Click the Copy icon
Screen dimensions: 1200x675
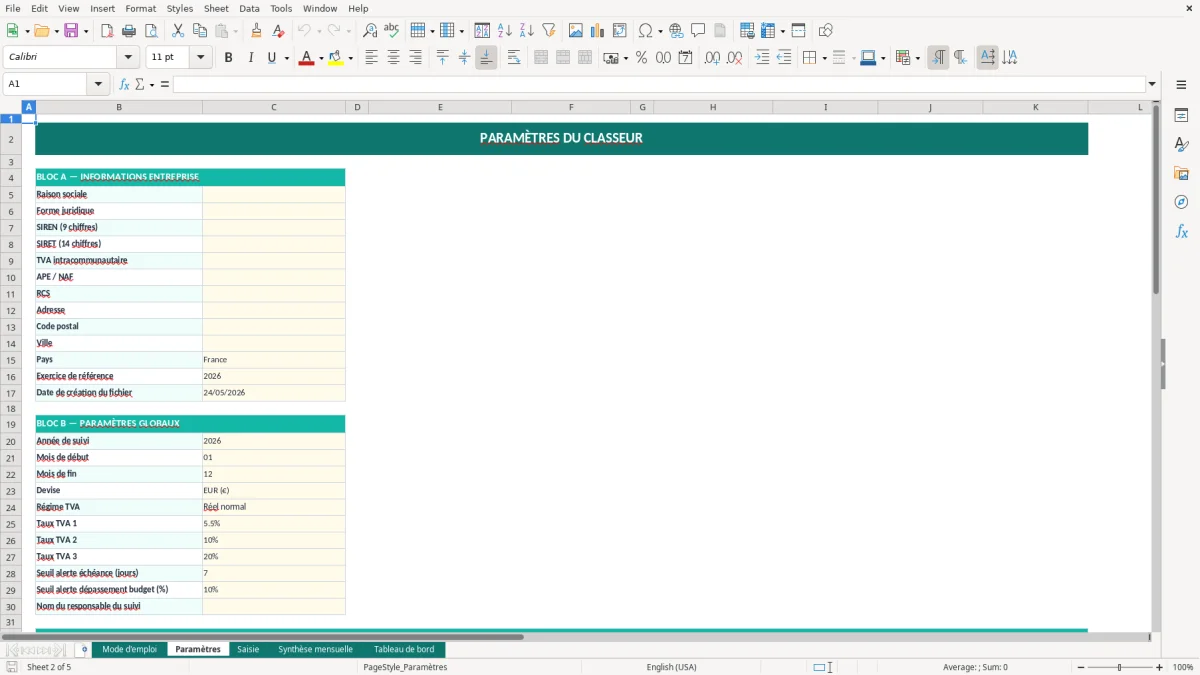pyautogui.click(x=200, y=31)
